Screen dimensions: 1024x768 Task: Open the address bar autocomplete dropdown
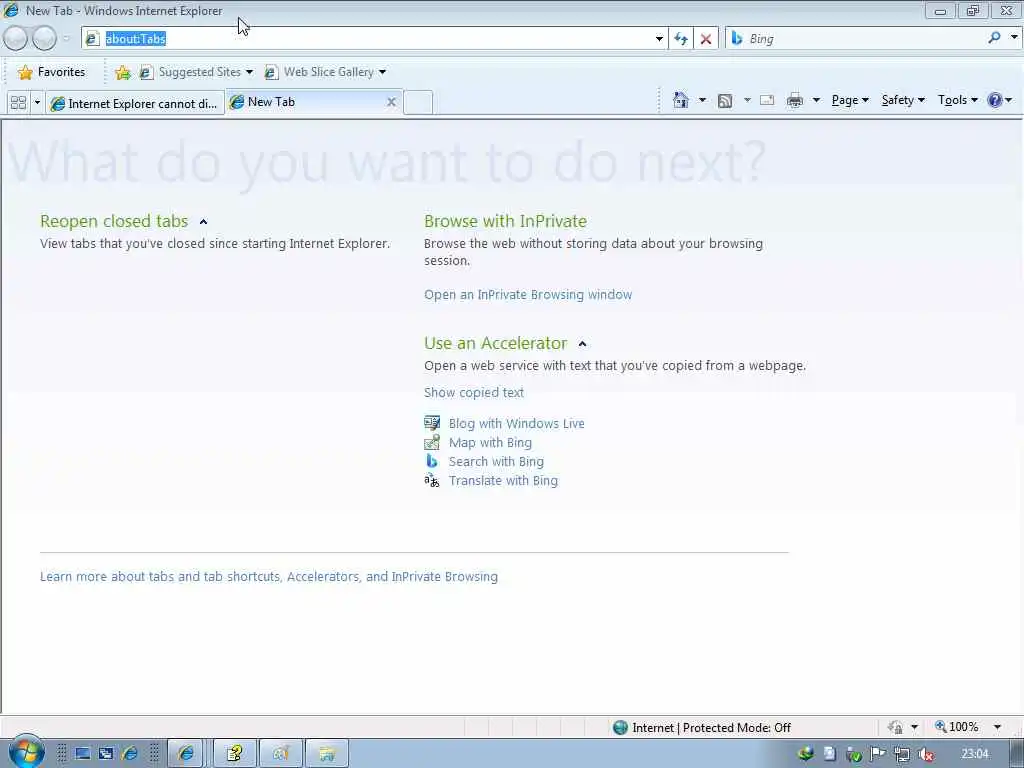point(659,39)
